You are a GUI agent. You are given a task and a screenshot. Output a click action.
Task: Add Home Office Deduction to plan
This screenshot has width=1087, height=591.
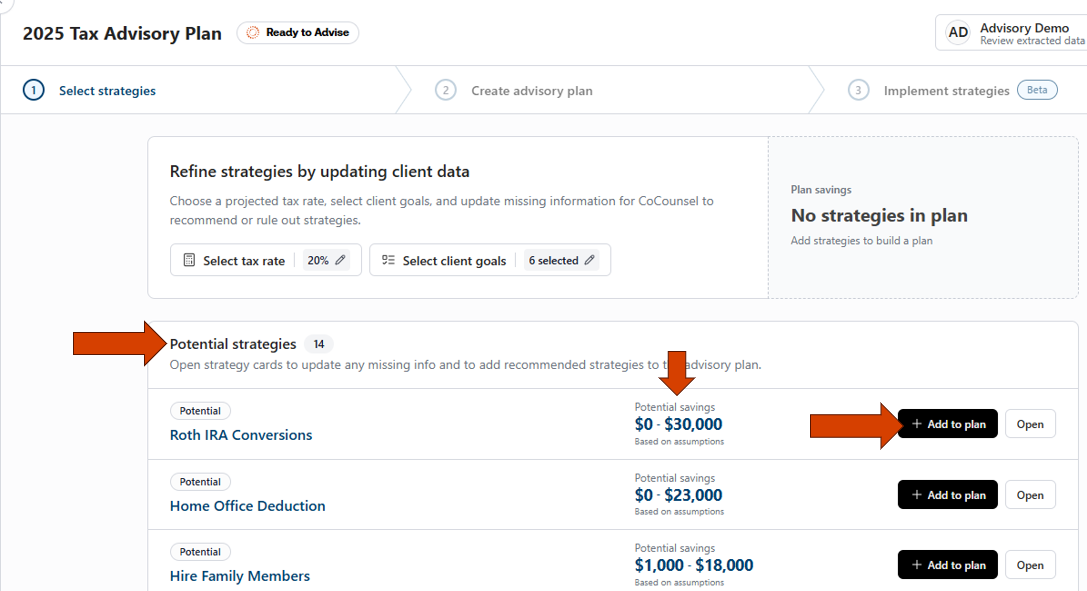947,495
